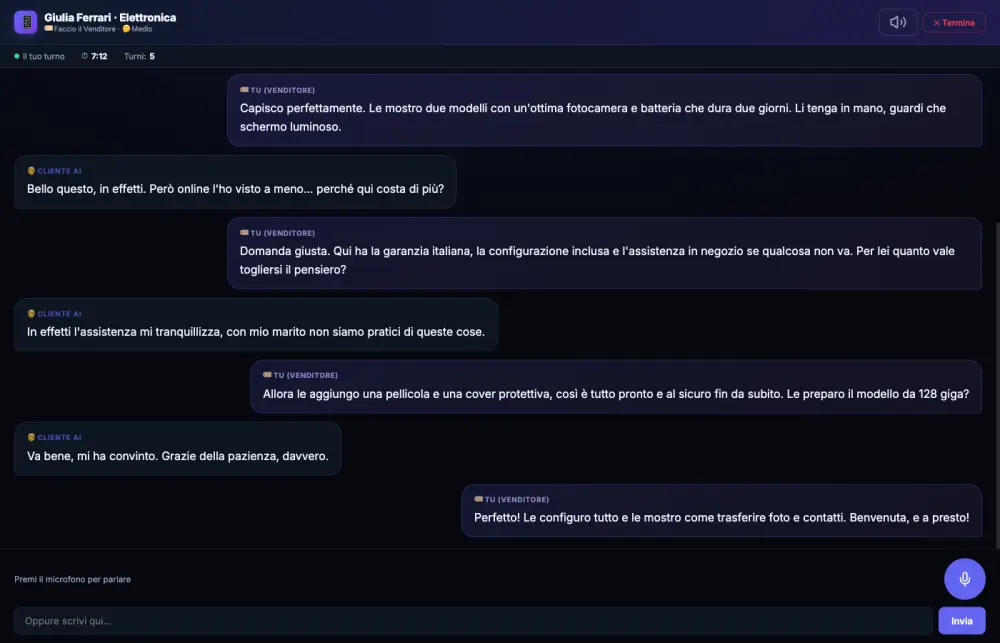Click the message starting 'Capisco perfettamente'
Screen dimensions: 1000x643
point(604,110)
